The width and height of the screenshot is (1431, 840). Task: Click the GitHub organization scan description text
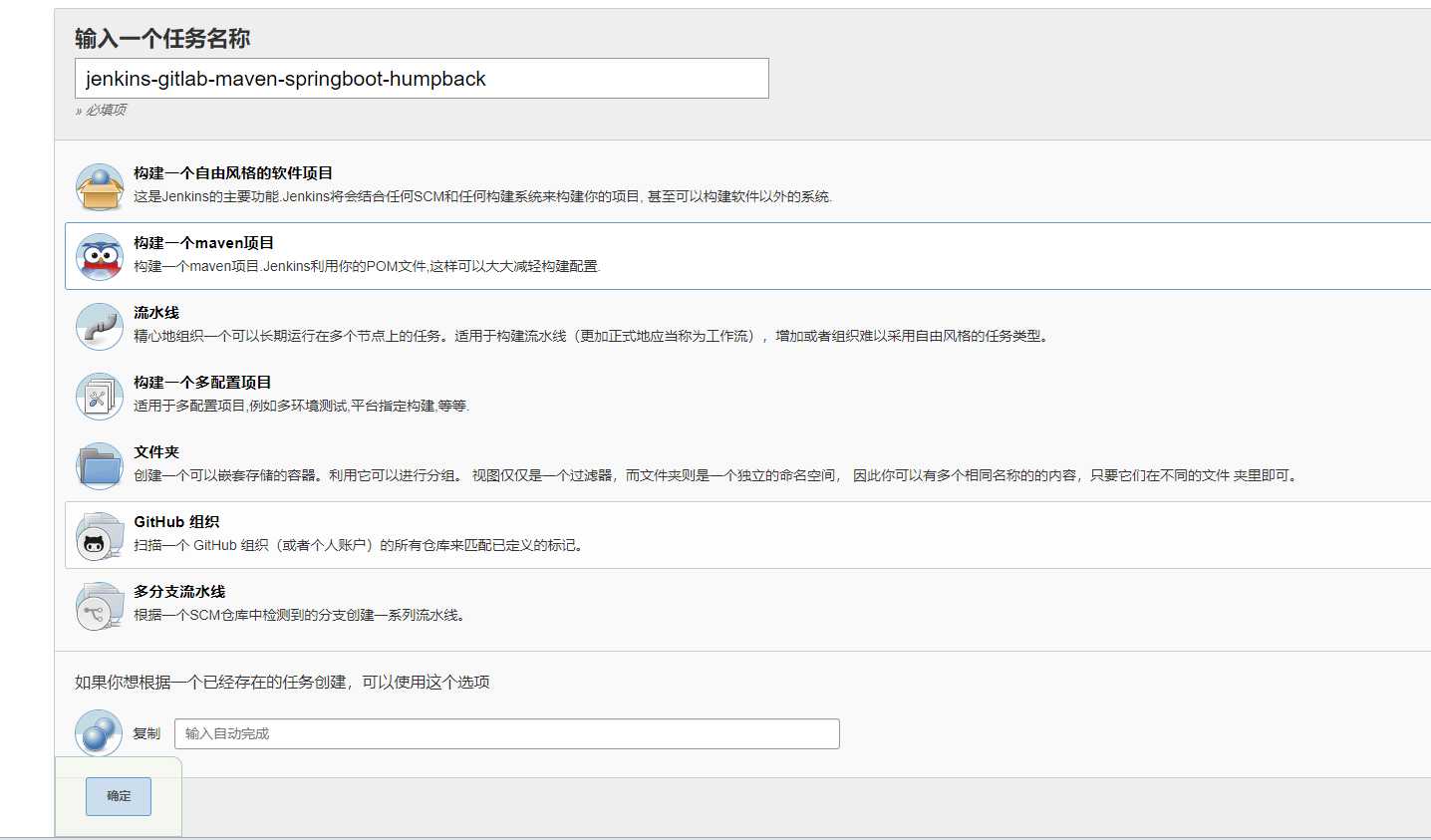(x=359, y=545)
